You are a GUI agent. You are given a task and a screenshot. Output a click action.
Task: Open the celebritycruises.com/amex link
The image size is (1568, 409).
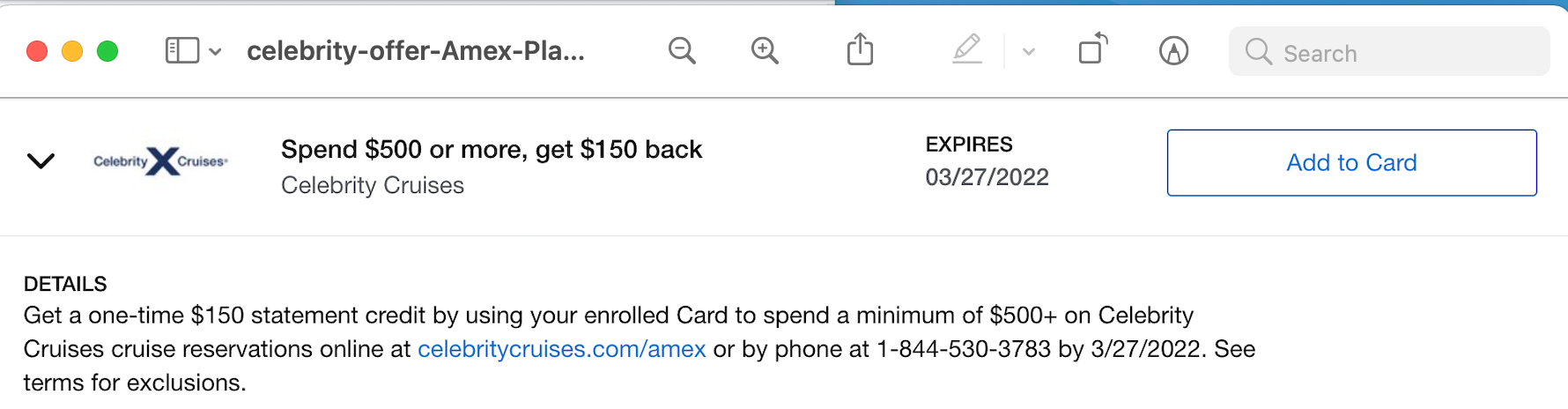(562, 349)
